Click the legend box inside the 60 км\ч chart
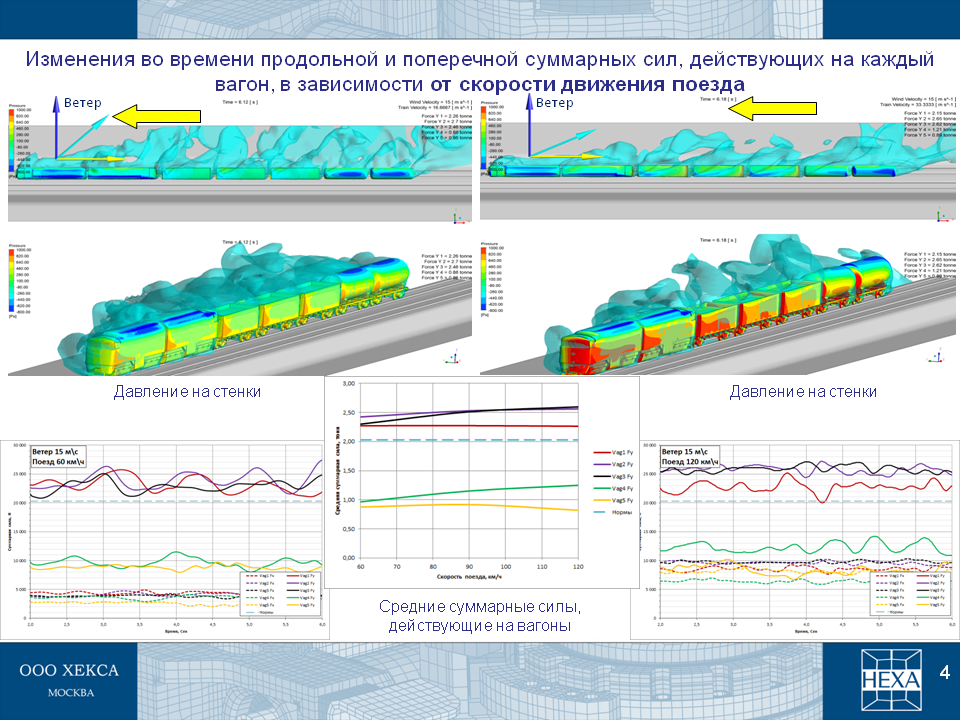Image resolution: width=960 pixels, height=720 pixels. coord(280,593)
